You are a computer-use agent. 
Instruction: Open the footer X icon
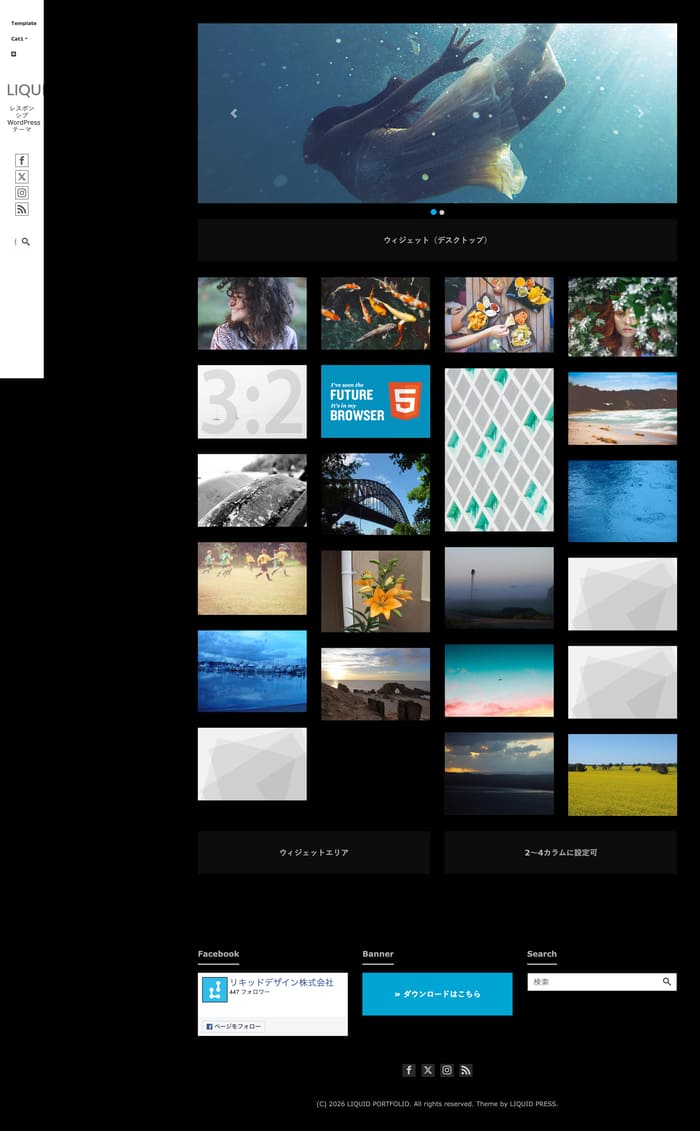(428, 1070)
